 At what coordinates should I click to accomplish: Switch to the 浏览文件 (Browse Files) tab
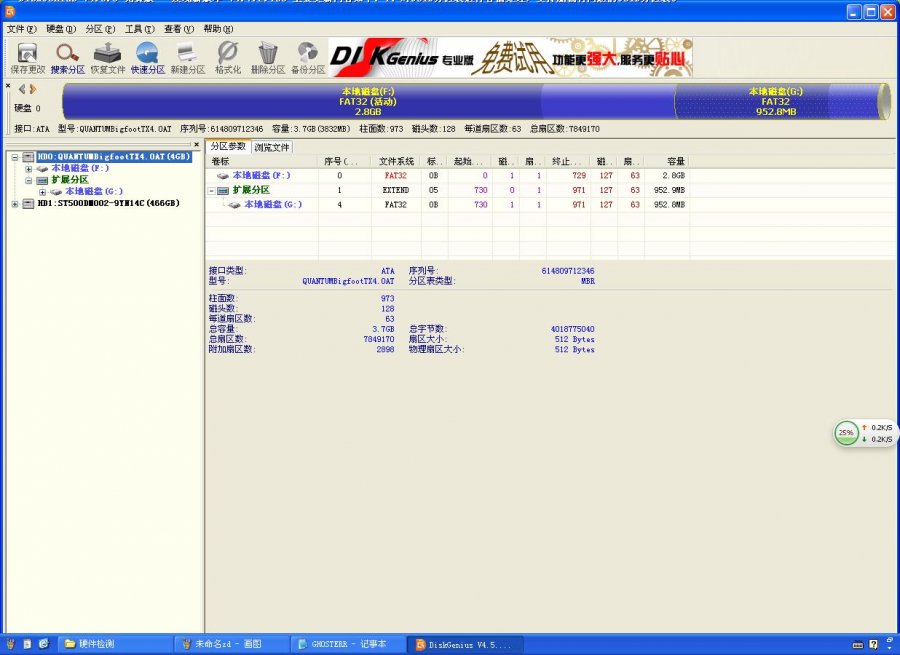[271, 147]
